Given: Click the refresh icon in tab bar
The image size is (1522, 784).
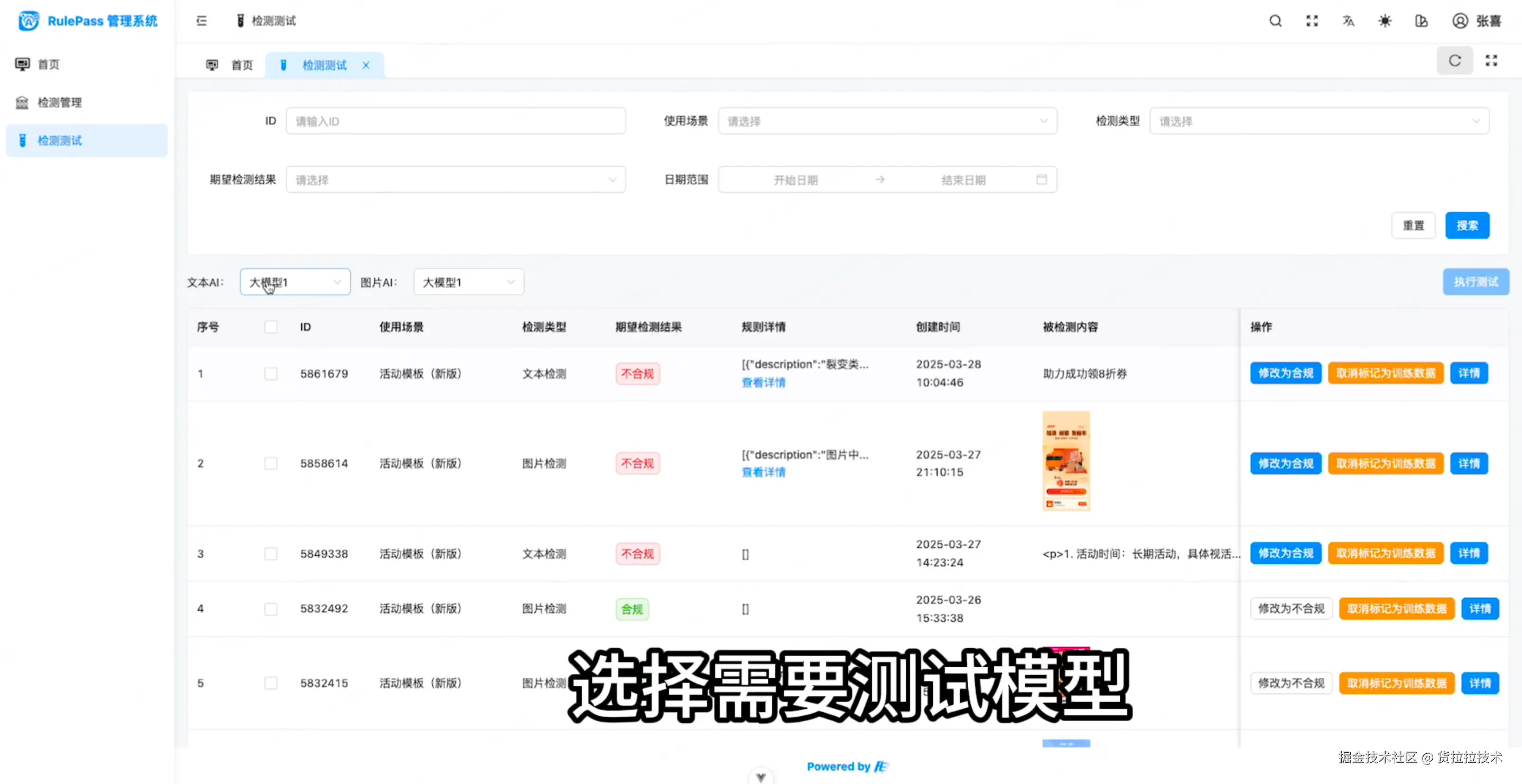Looking at the screenshot, I should tap(1455, 61).
